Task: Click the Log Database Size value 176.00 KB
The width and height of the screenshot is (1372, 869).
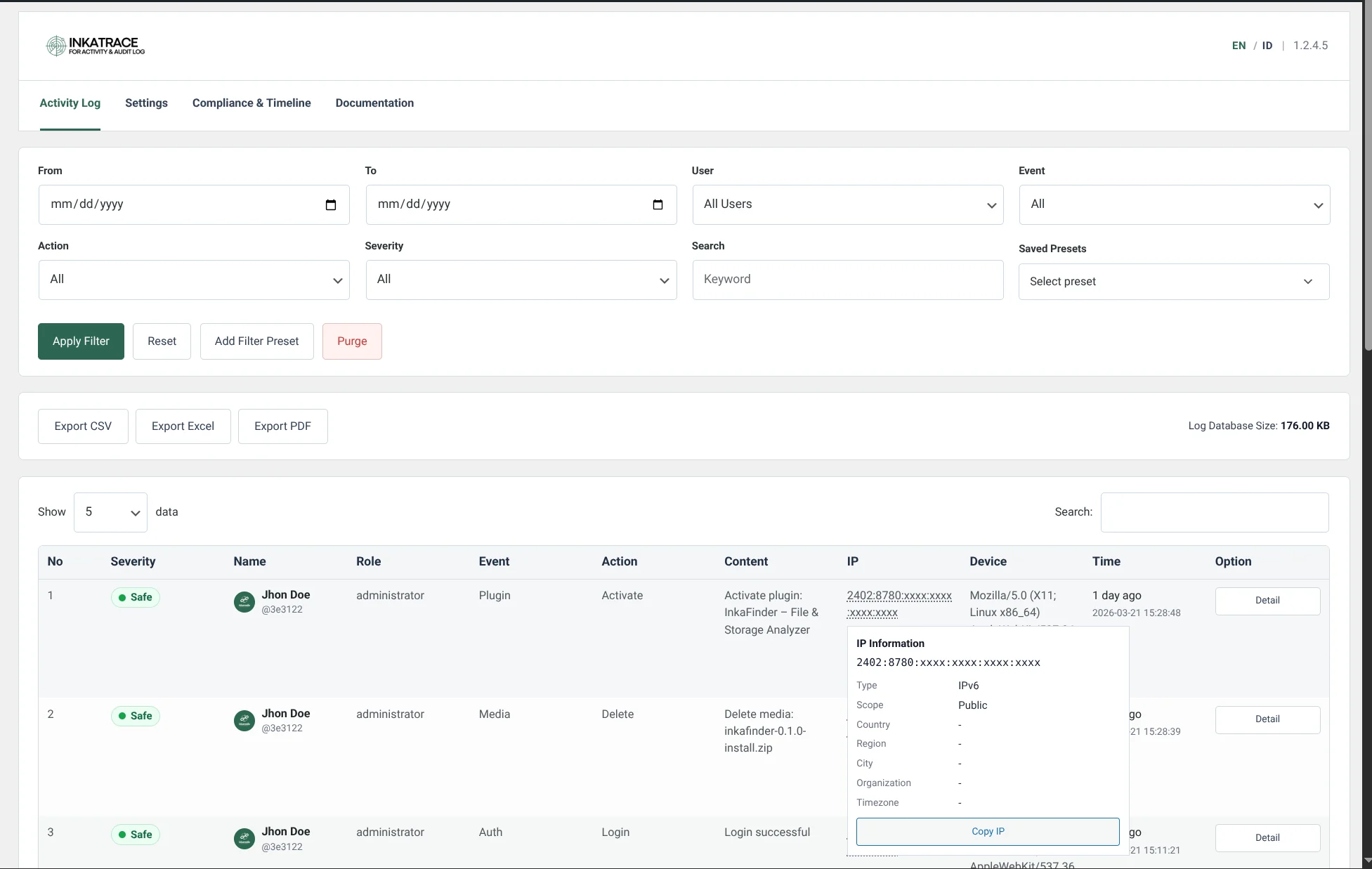Action: [1305, 426]
